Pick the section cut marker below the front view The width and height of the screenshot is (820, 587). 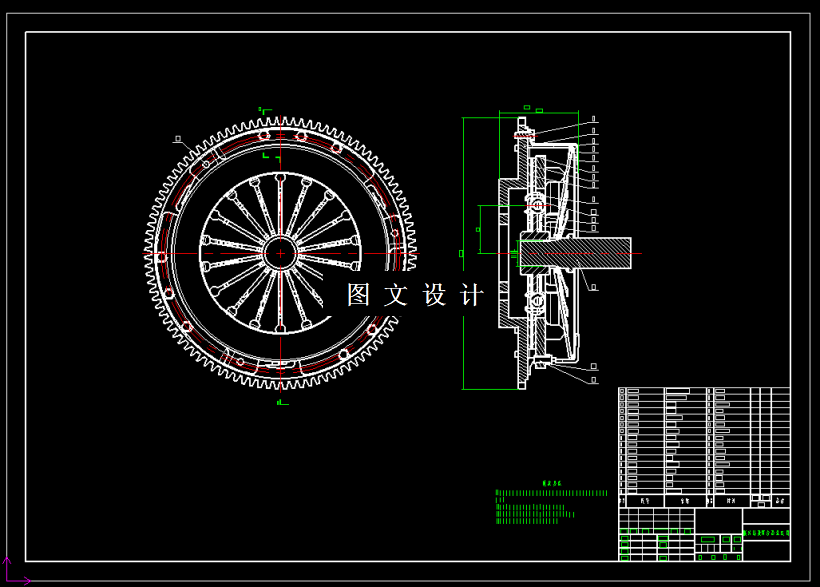click(x=282, y=402)
